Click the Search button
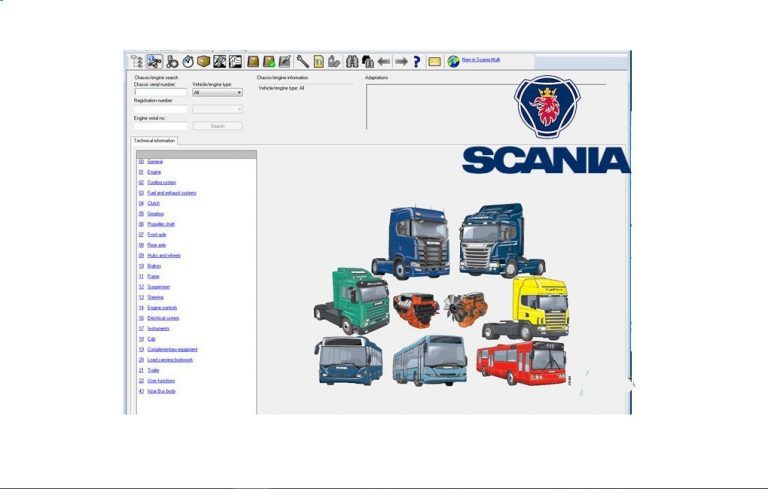Viewport: 768px width, 489px height. tap(217, 126)
